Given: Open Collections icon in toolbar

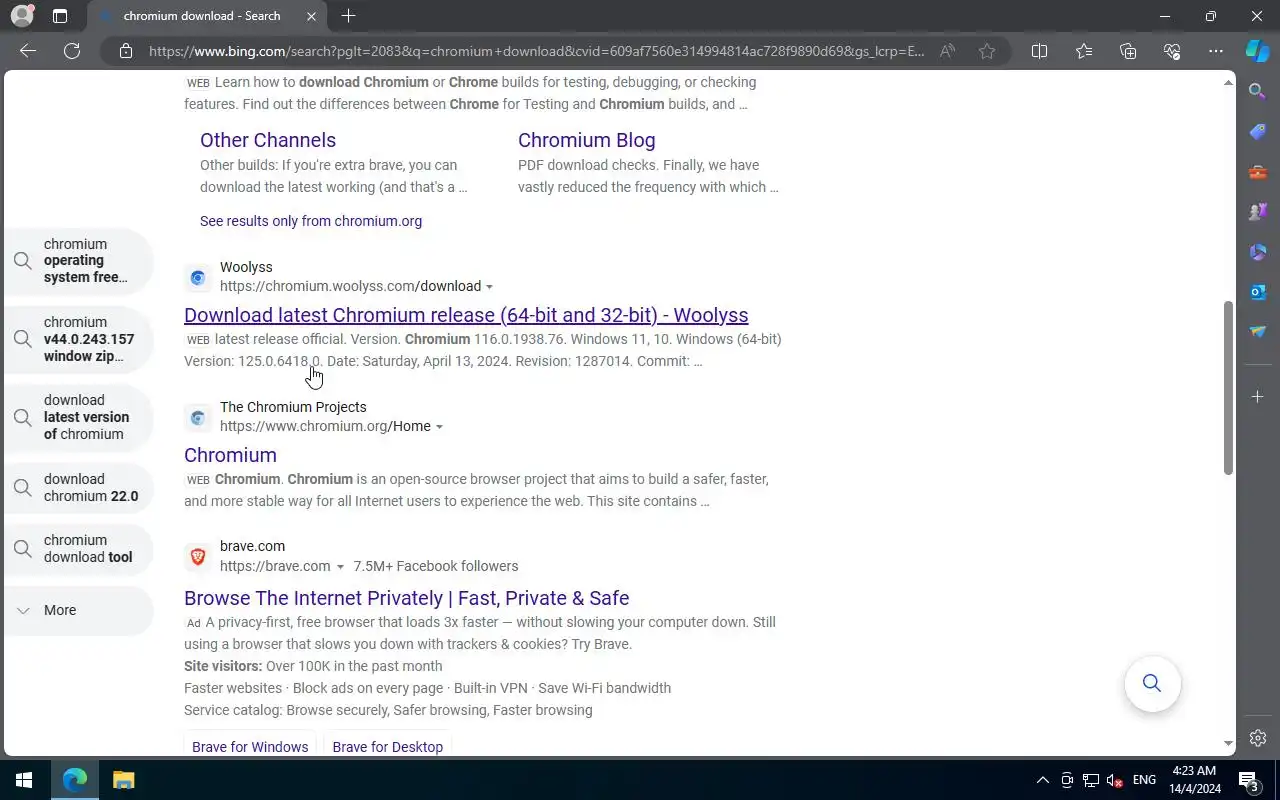Looking at the screenshot, I should tap(1128, 51).
